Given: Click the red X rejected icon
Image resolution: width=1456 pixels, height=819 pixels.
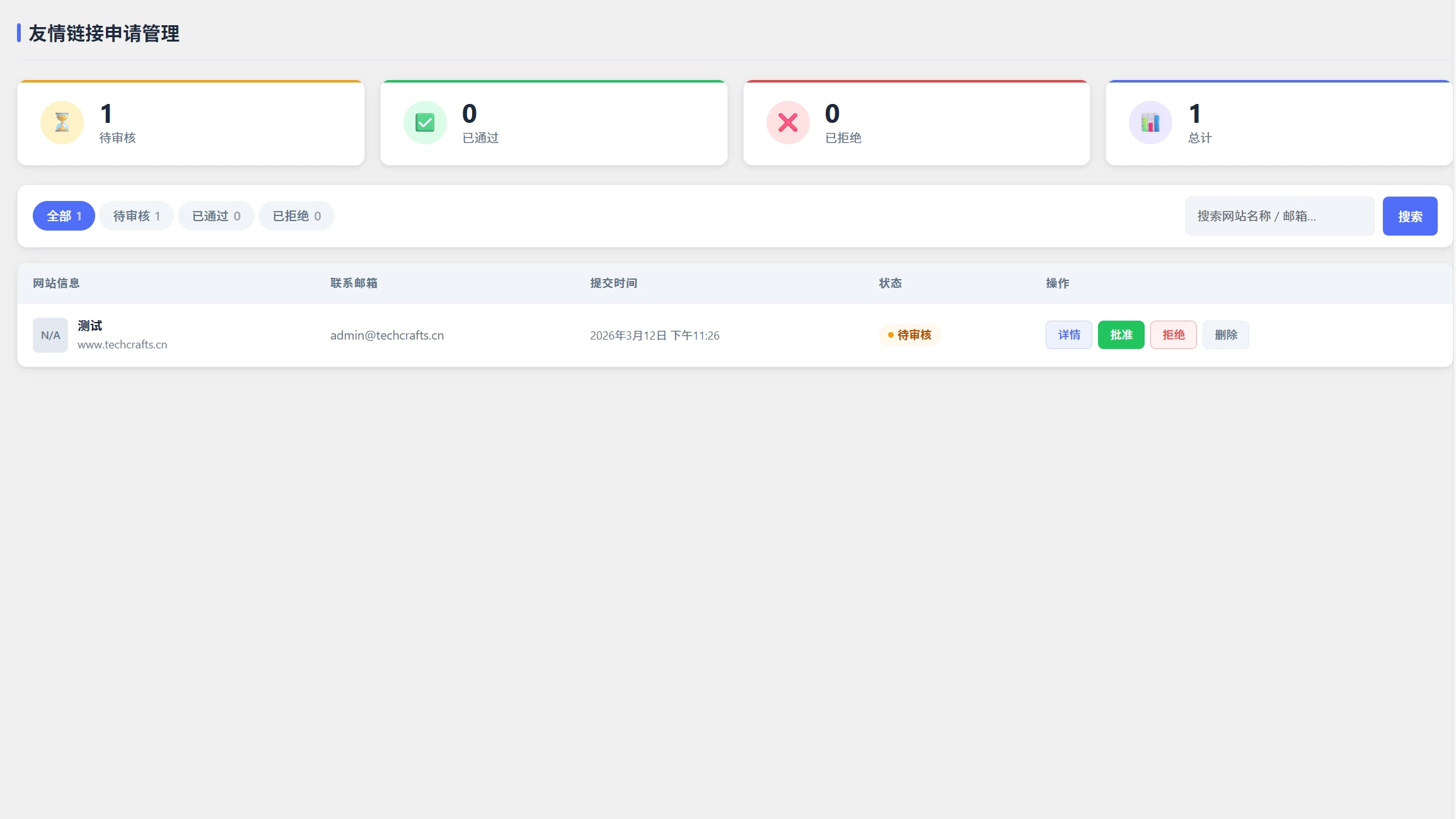Looking at the screenshot, I should coord(788,122).
